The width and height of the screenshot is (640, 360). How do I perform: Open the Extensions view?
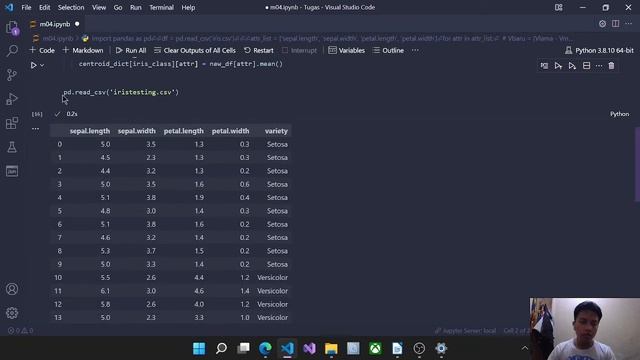(12, 123)
